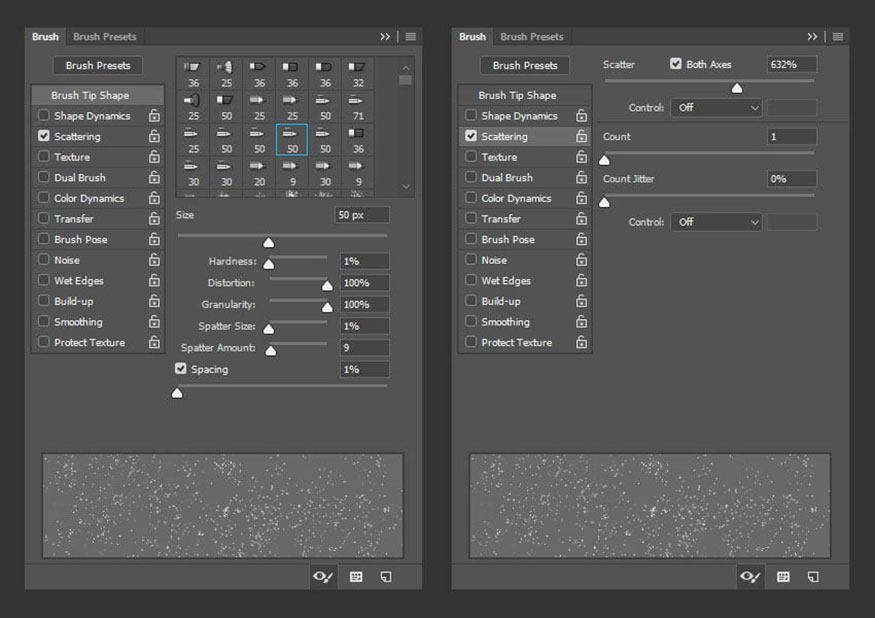Toggle live tip preview in left panel footer
The width and height of the screenshot is (875, 618).
click(x=323, y=576)
